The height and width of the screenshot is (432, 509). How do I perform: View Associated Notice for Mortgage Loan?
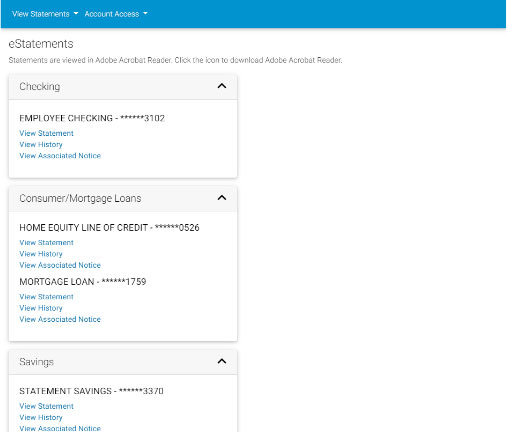point(60,319)
